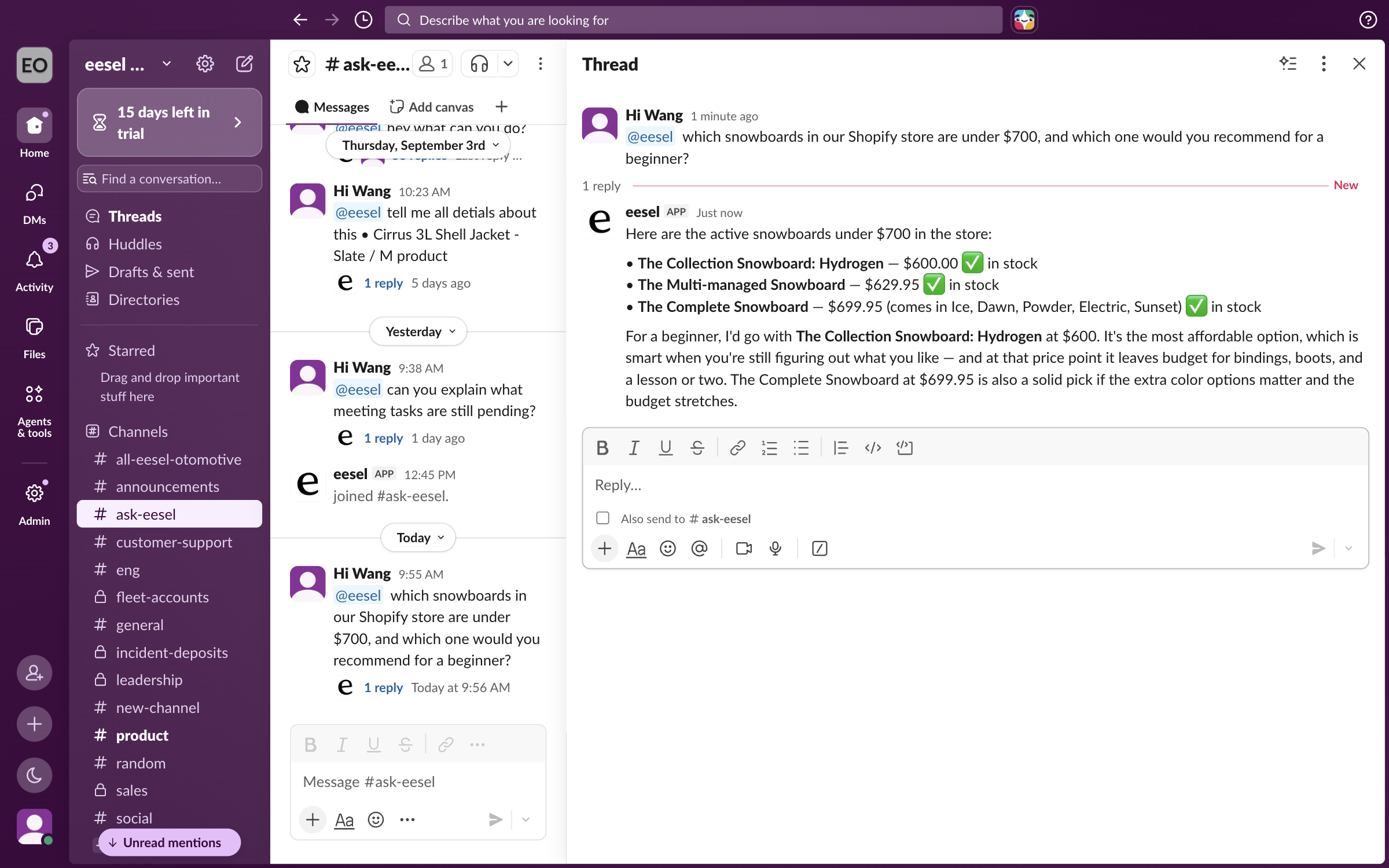Jump to Unread mentions
Viewport: 1389px width, 868px height.
(170, 843)
